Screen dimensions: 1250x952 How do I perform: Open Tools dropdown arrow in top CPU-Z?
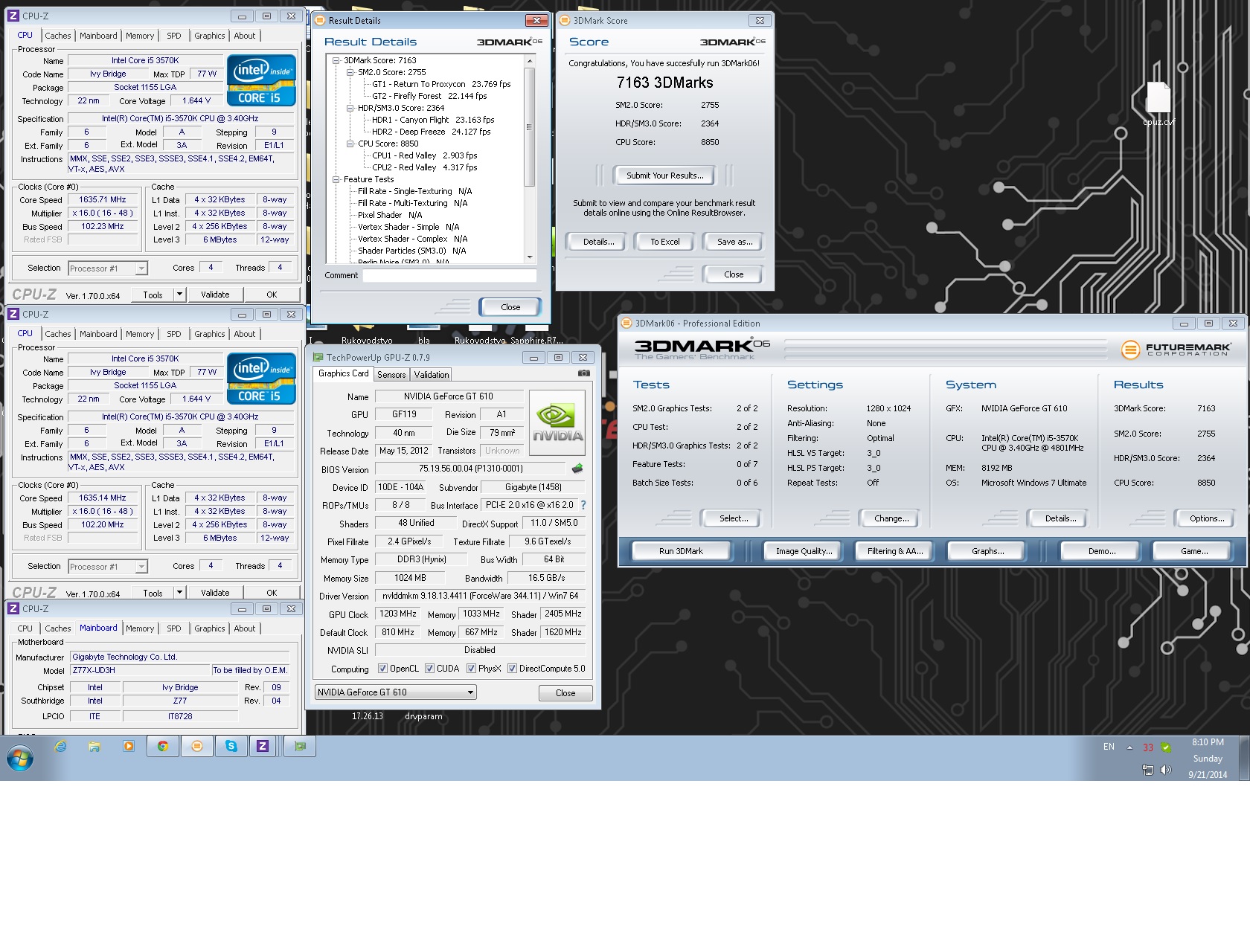click(179, 295)
